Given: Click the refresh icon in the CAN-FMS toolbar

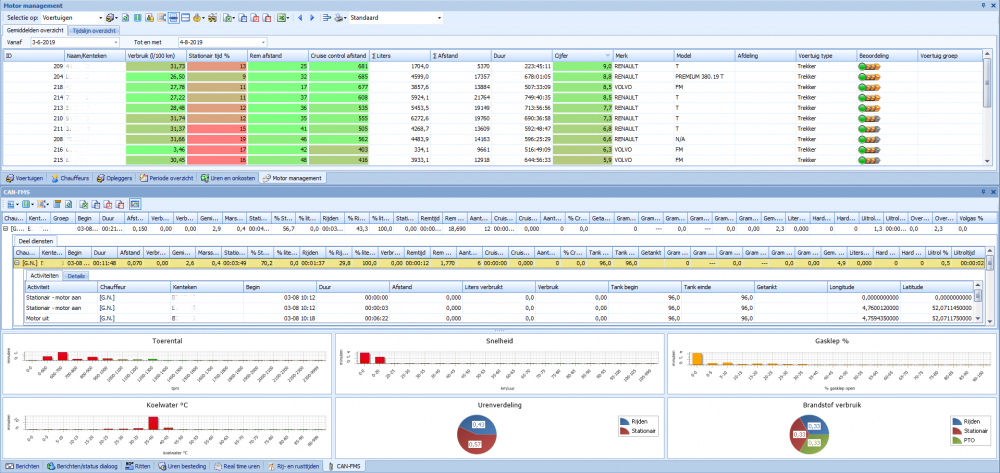Looking at the screenshot, I should pos(69,204).
